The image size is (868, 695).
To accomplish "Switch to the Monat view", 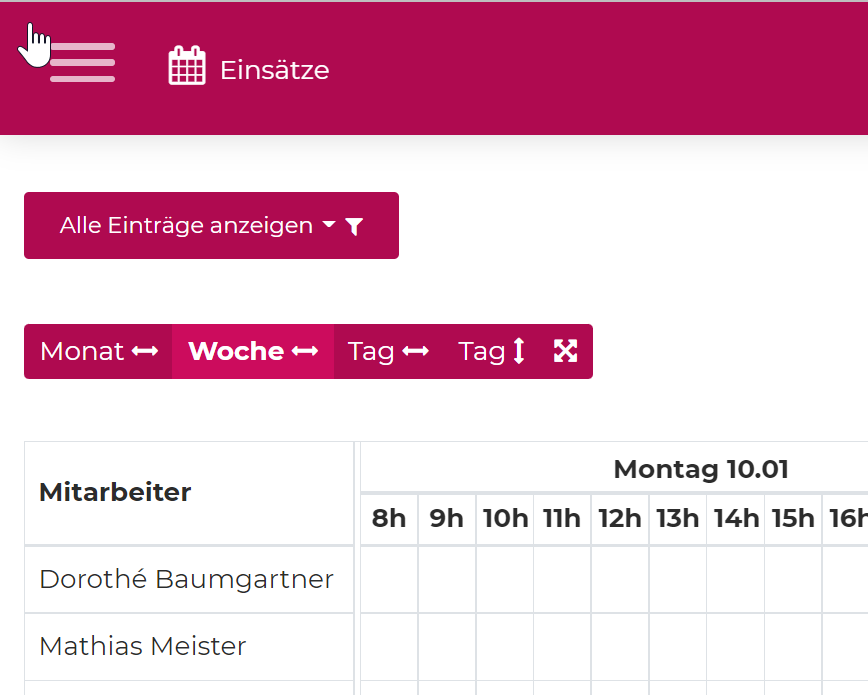I will click(x=98, y=351).
